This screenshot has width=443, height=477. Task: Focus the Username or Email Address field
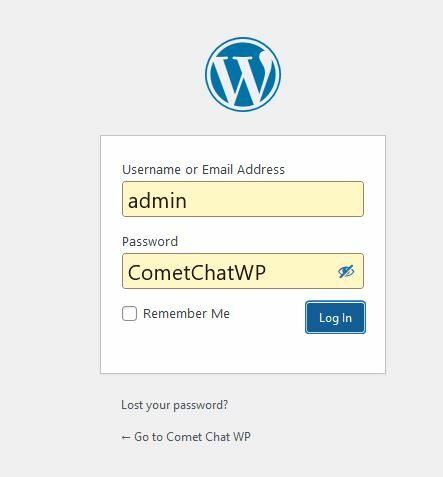[243, 199]
